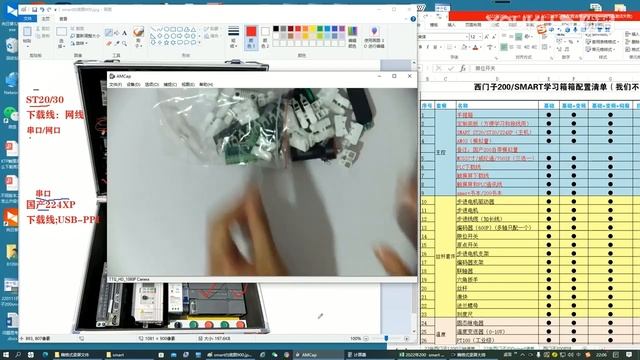This screenshot has width=640, height=360.
Task: Open the Help menu in AMCap
Action: click(x=206, y=84)
